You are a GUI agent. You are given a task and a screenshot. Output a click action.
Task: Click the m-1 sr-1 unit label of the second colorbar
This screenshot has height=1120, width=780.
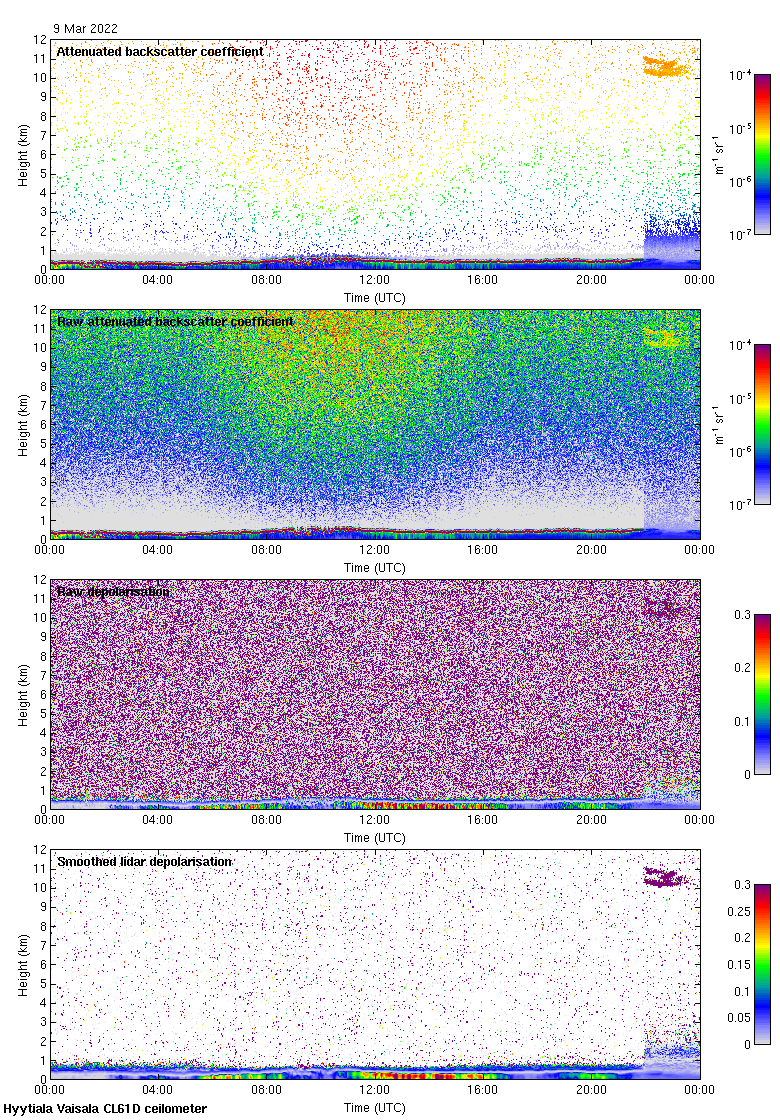[719, 424]
